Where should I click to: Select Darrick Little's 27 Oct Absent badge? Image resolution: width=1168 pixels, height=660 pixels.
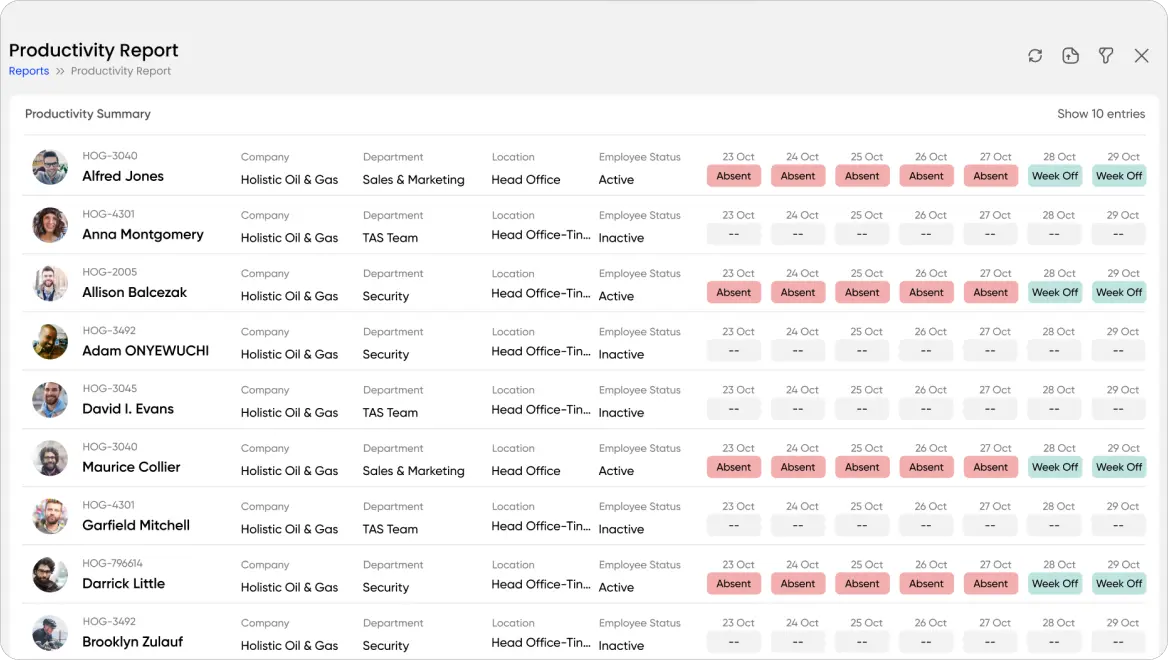[990, 584]
